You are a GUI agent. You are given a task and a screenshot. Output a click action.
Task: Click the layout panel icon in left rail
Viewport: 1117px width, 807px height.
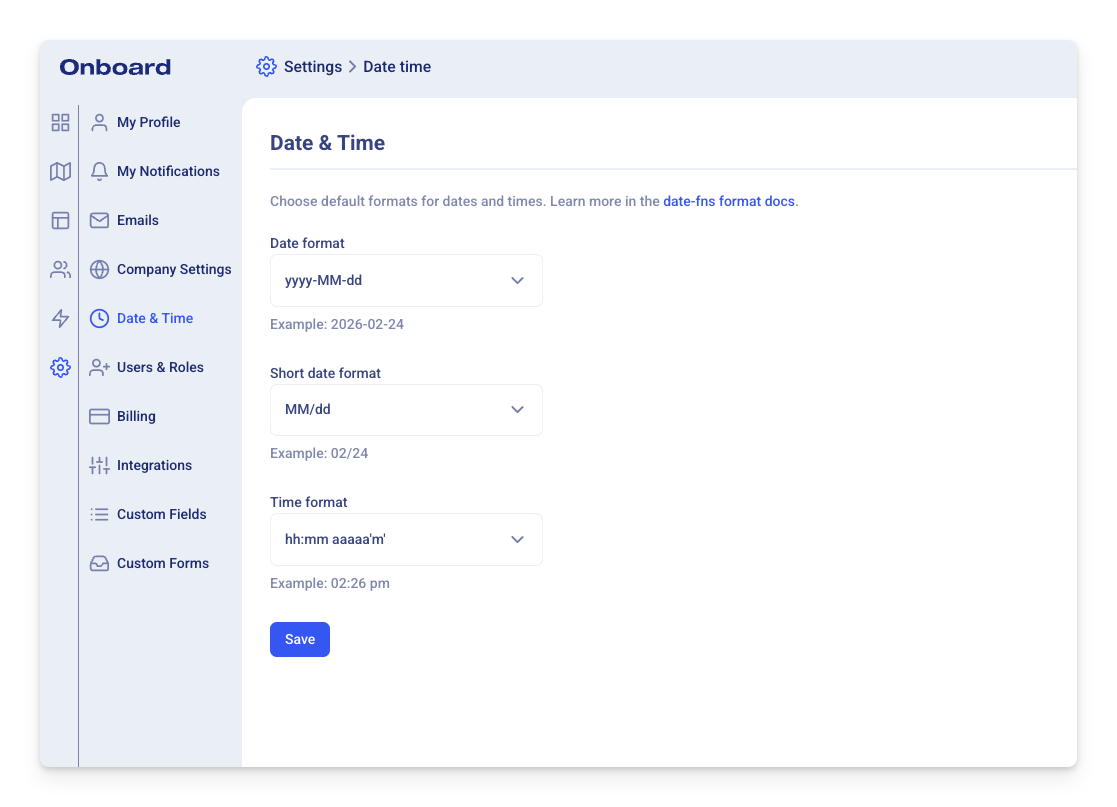pos(61,220)
